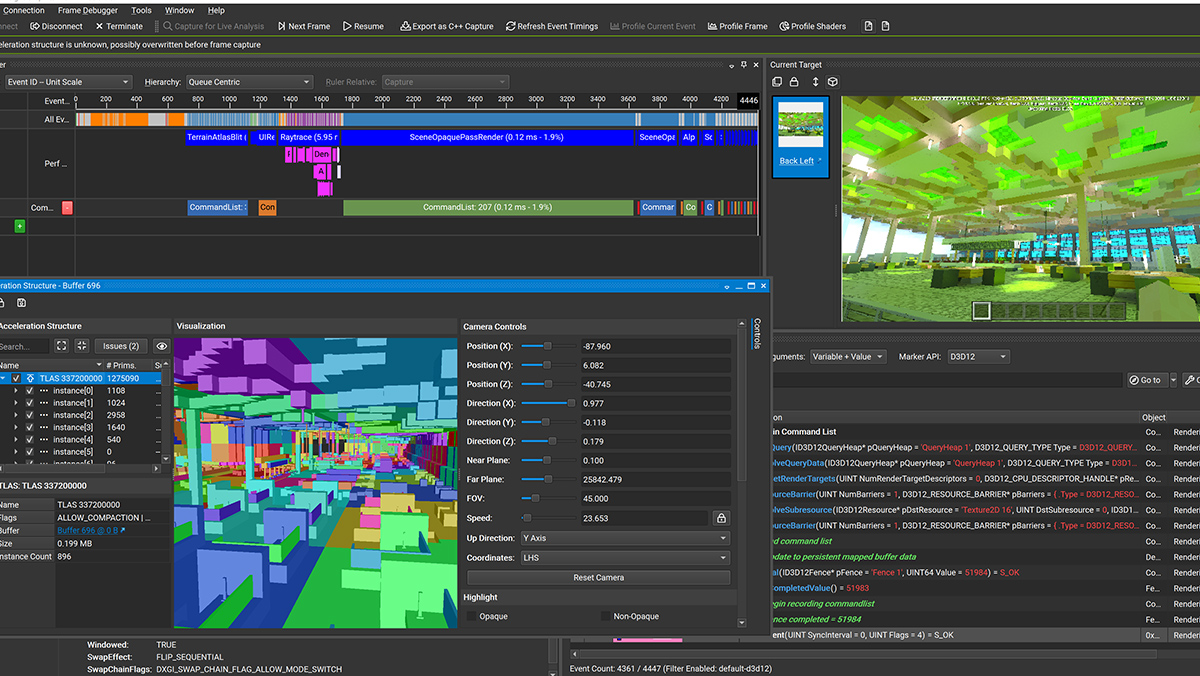Adjust the FOV slider

tap(535, 499)
